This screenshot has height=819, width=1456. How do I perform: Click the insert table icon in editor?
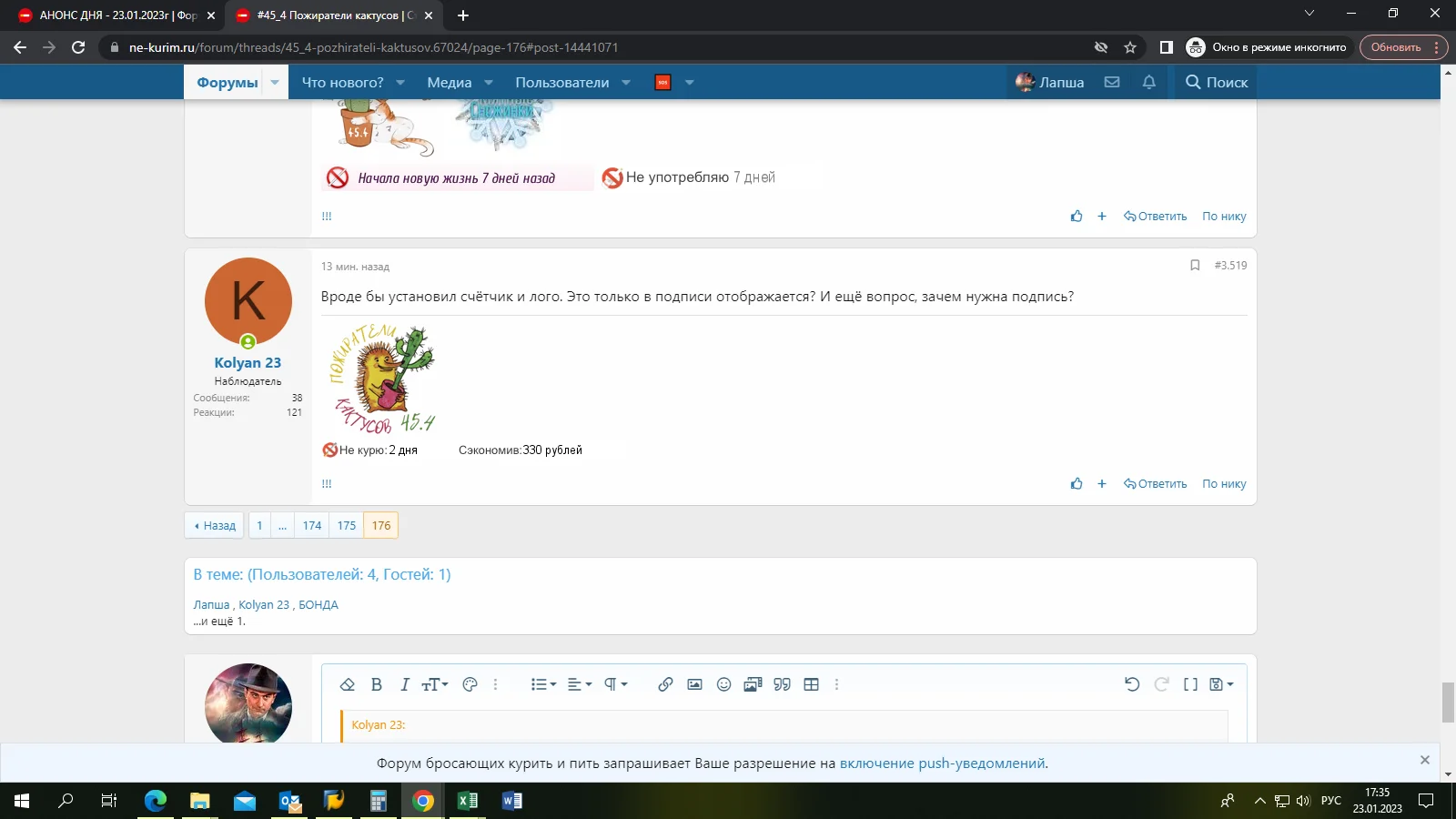point(812,684)
